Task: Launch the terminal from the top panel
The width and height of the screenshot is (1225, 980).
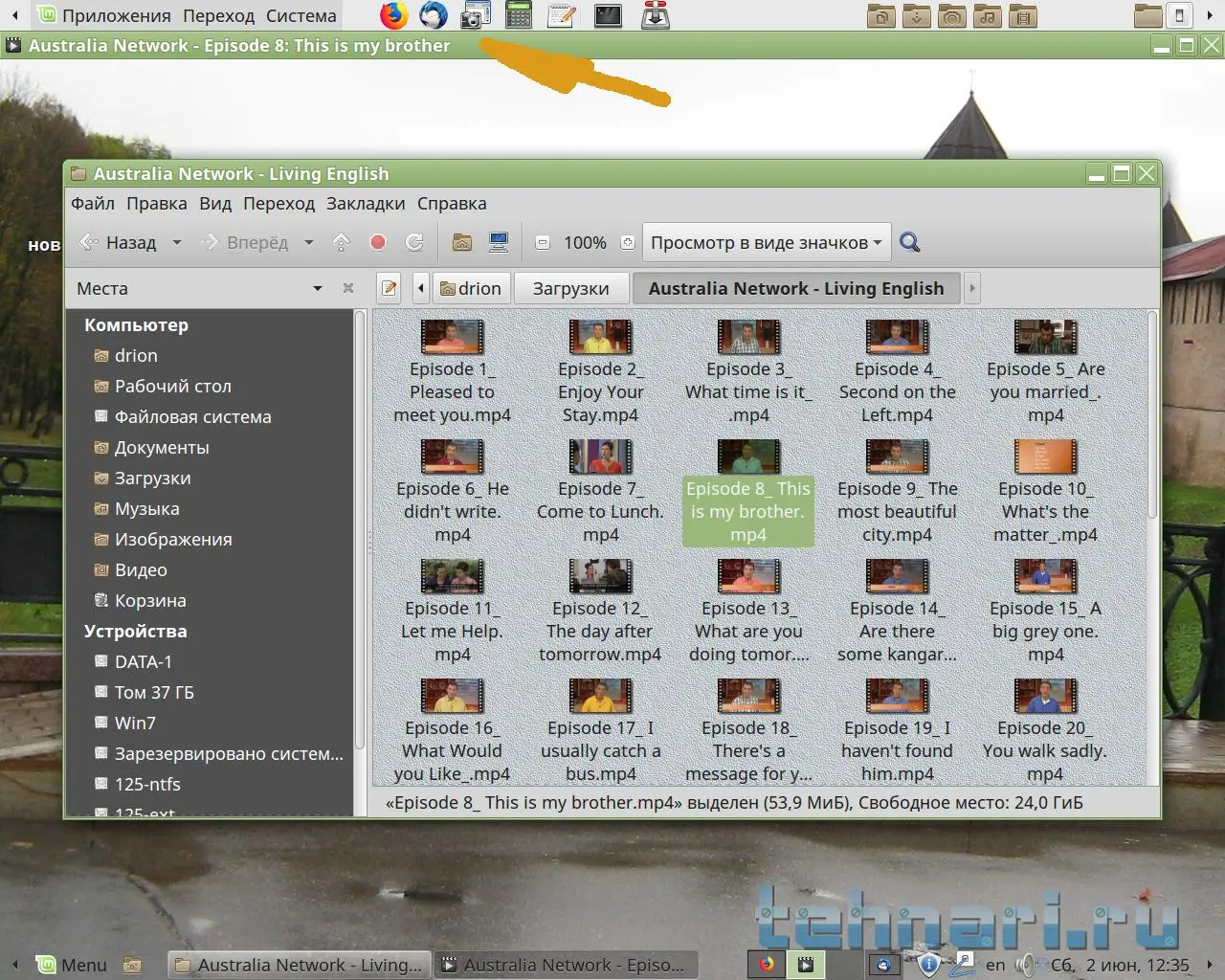Action: (609, 15)
